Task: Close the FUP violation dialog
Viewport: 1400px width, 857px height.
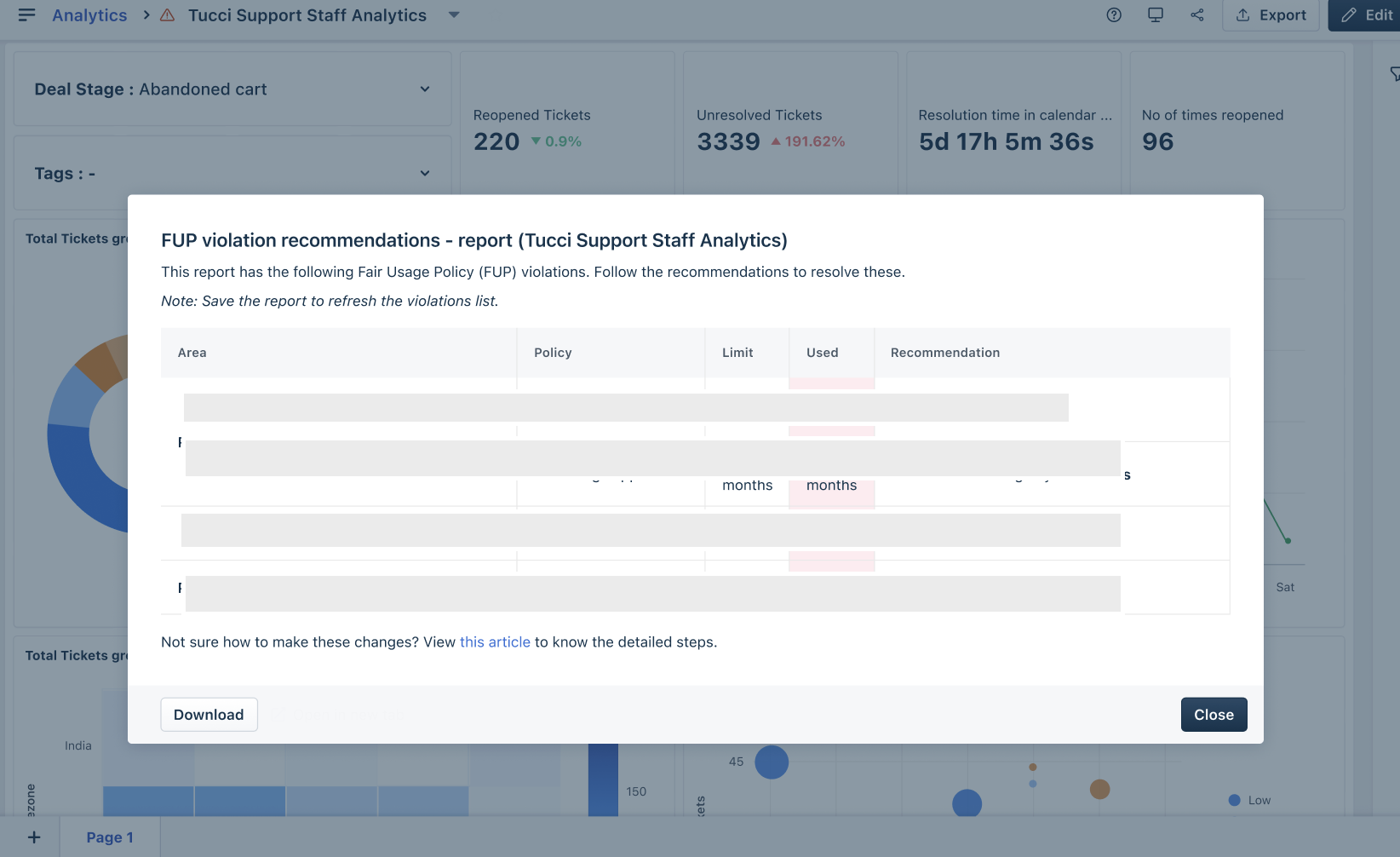Action: point(1214,715)
